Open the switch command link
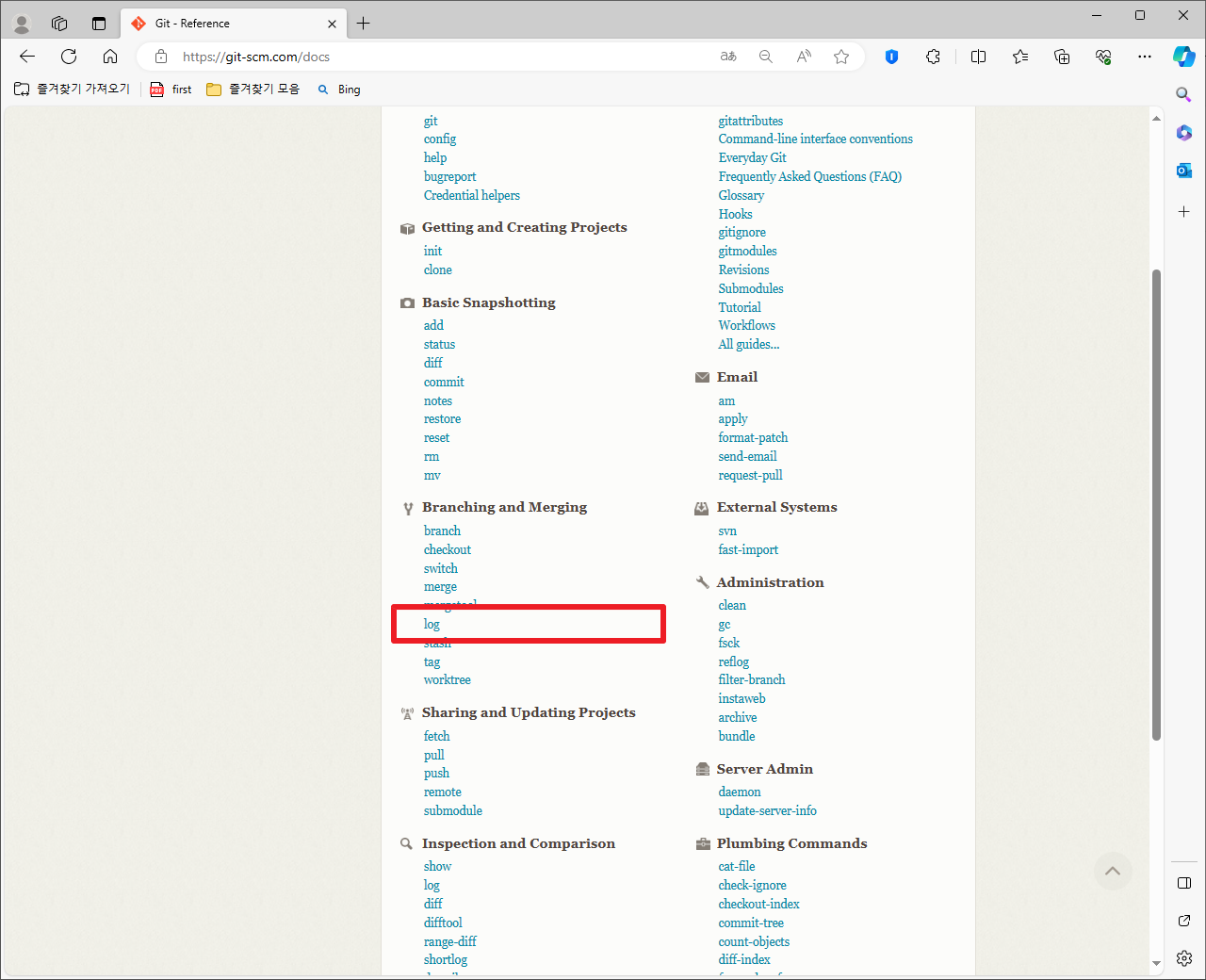This screenshot has height=980, width=1206. click(440, 568)
